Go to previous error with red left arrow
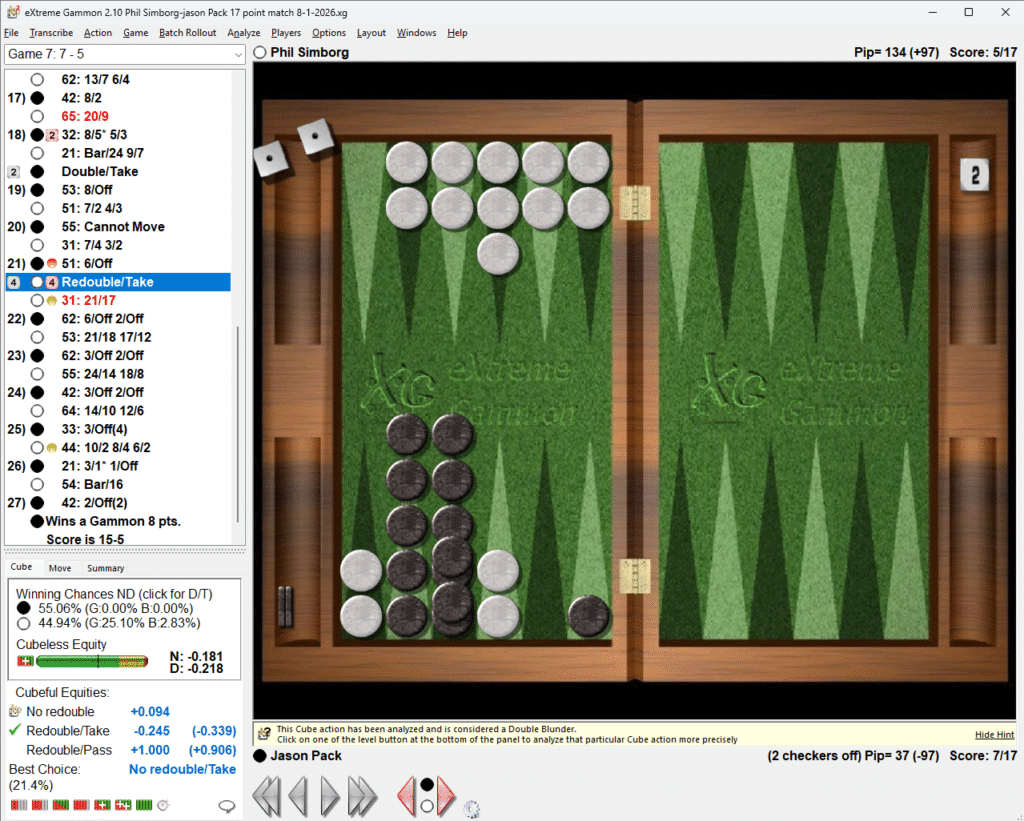Screen dimensions: 1024x821 pyautogui.click(x=406, y=796)
